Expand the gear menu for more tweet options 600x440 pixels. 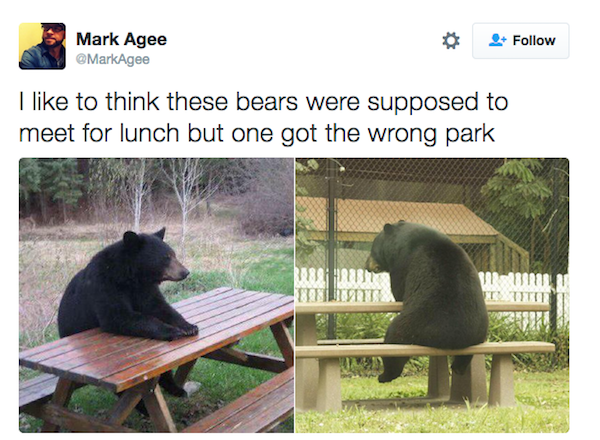451,41
